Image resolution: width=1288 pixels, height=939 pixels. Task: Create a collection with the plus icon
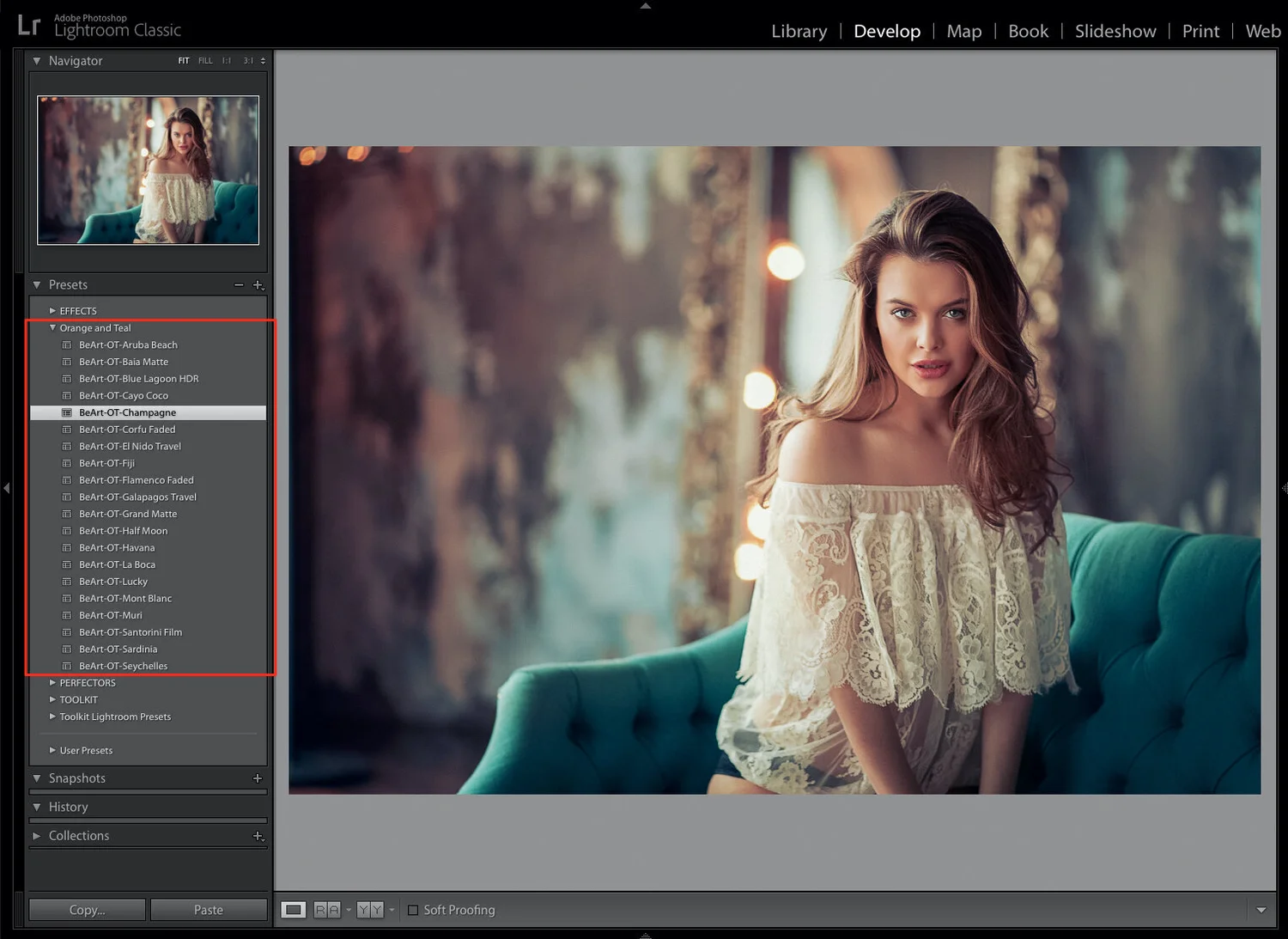pos(257,836)
